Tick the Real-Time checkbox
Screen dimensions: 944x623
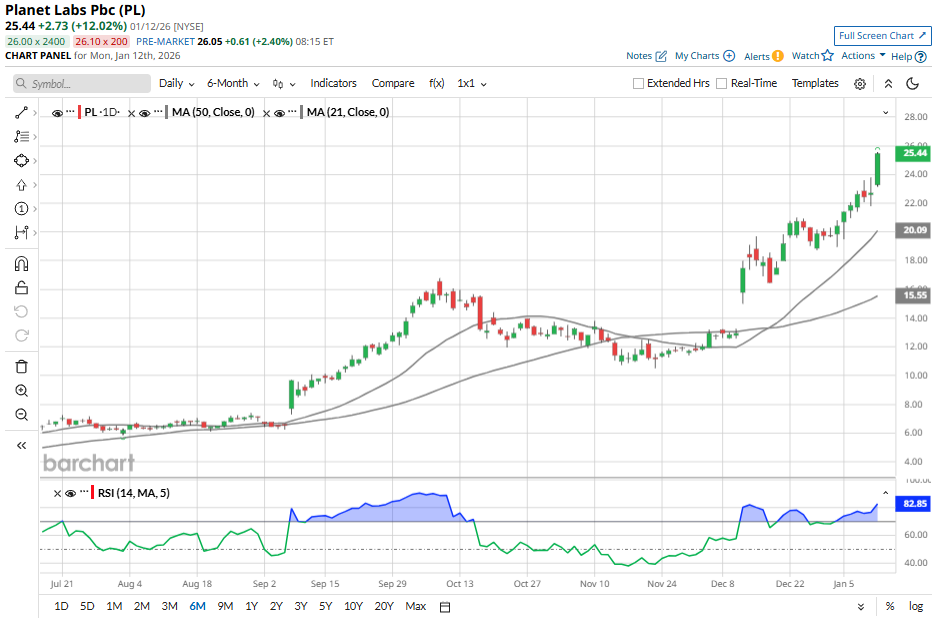pyautogui.click(x=721, y=84)
